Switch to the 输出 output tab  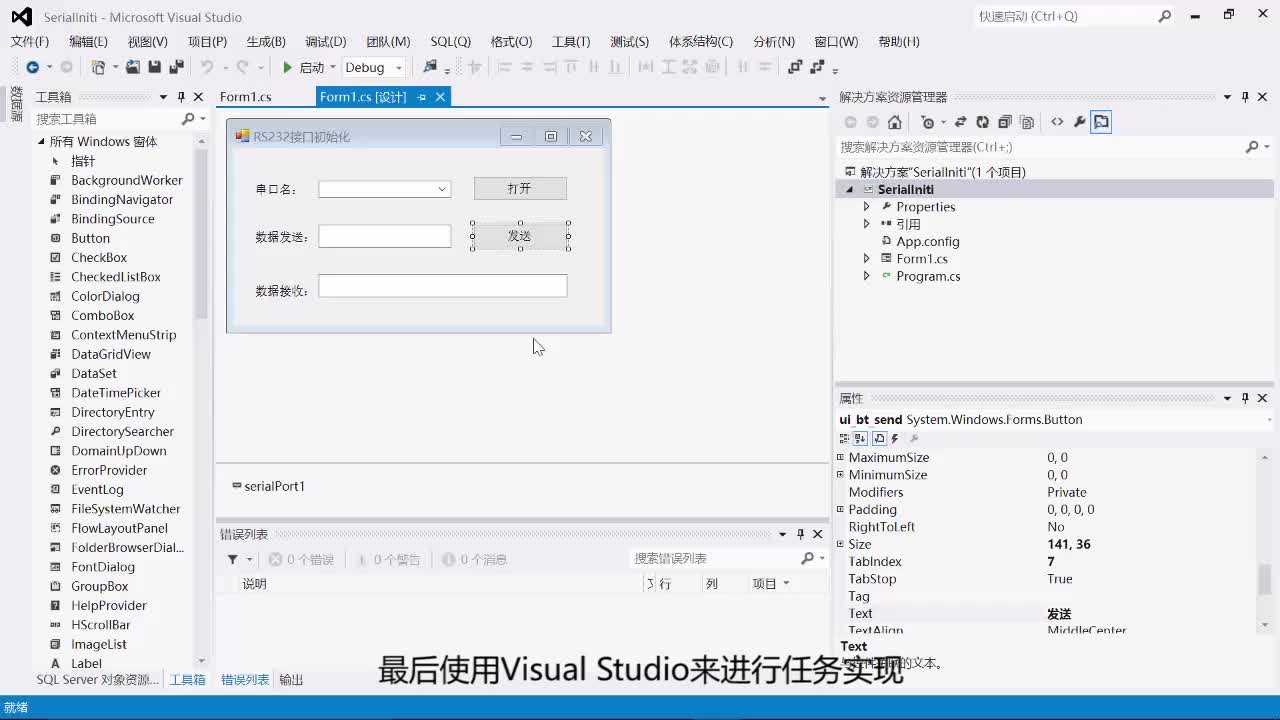(291, 680)
